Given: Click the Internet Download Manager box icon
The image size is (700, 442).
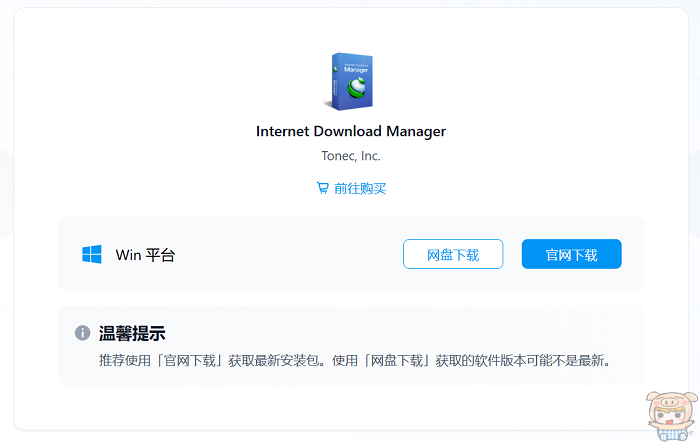Looking at the screenshot, I should [350, 80].
